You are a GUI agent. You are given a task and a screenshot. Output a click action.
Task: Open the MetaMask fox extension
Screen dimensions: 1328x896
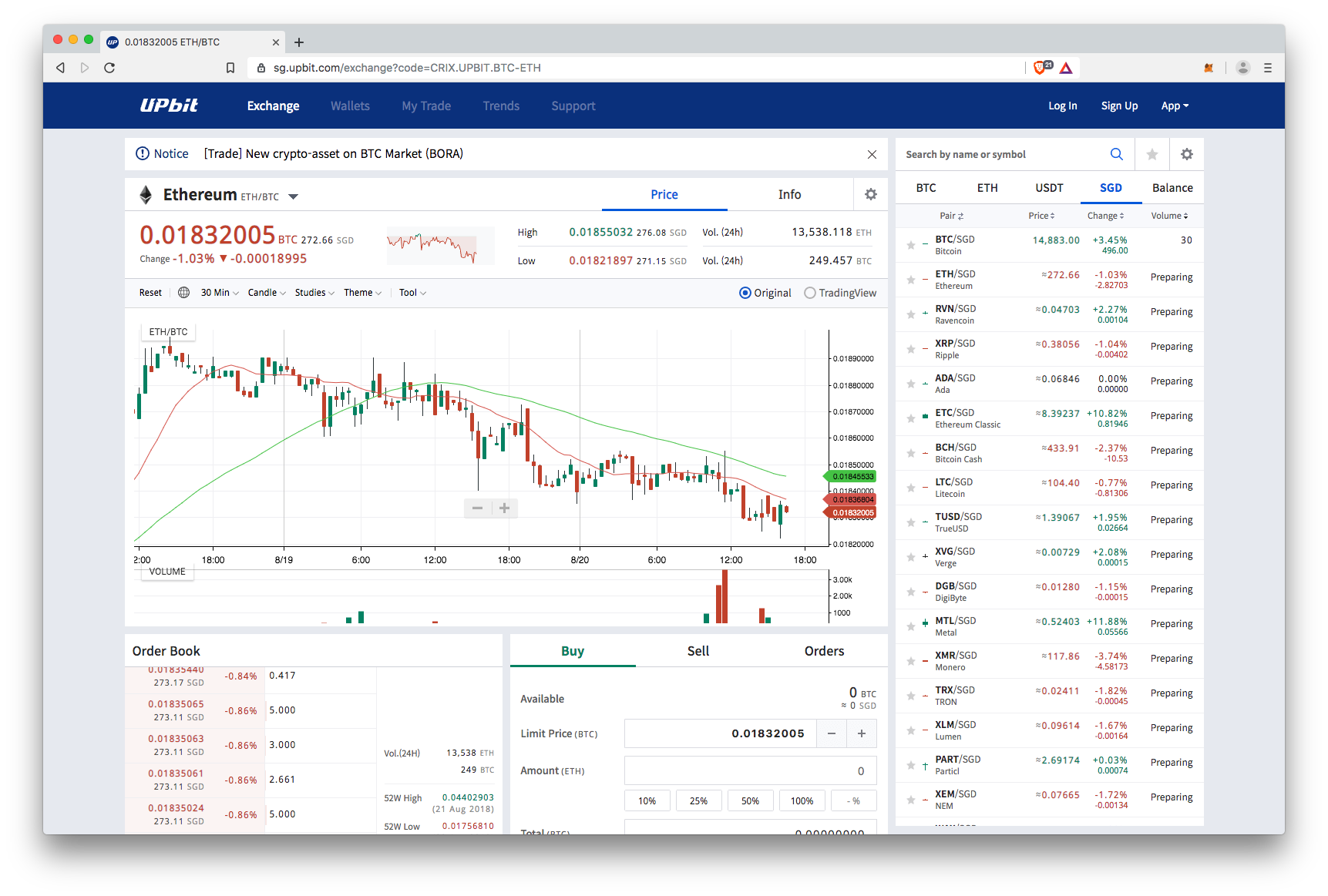(x=1209, y=68)
